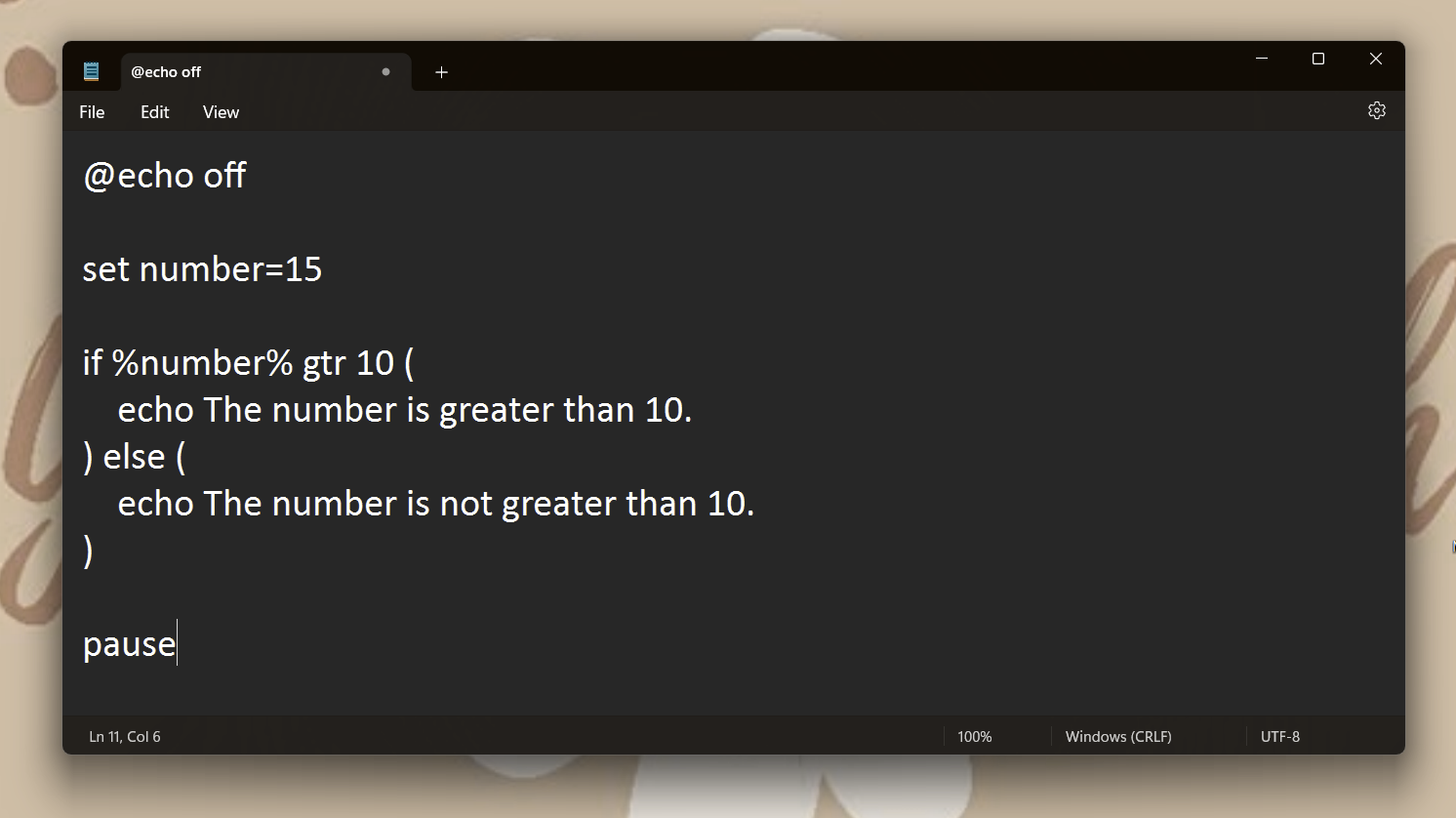
Task: Place cursor after the word pause
Action: (x=177, y=642)
